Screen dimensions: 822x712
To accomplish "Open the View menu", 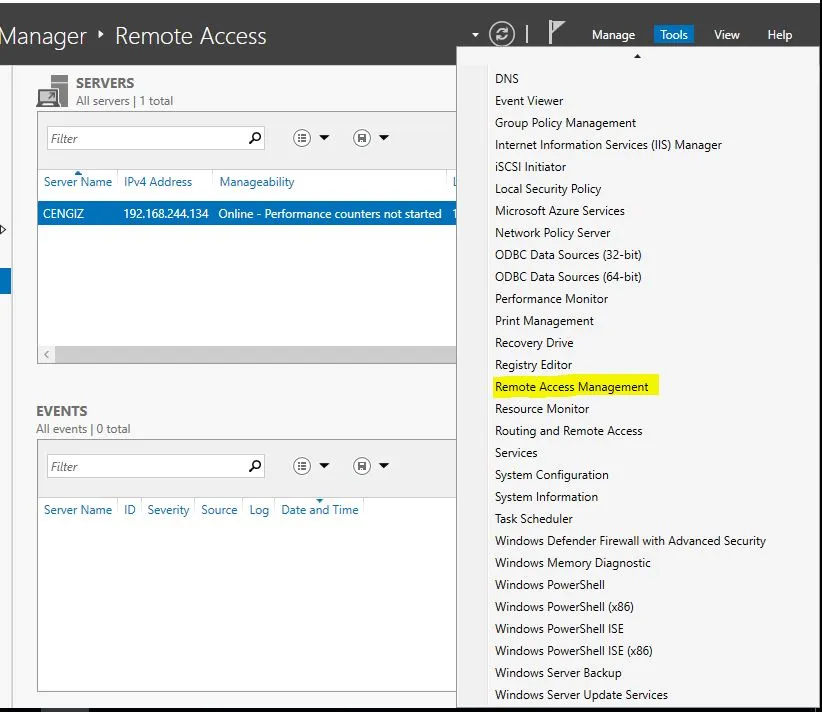I will (x=726, y=35).
